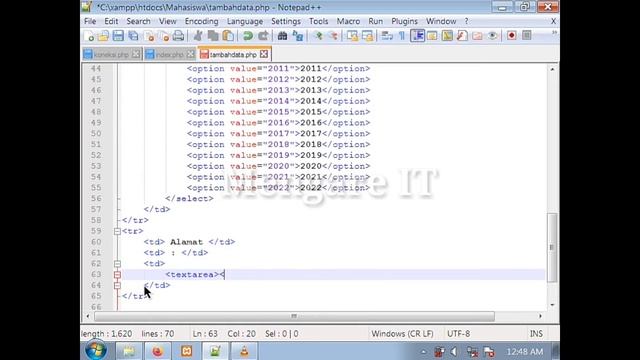Click the Redo arrow icon

point(263,36)
